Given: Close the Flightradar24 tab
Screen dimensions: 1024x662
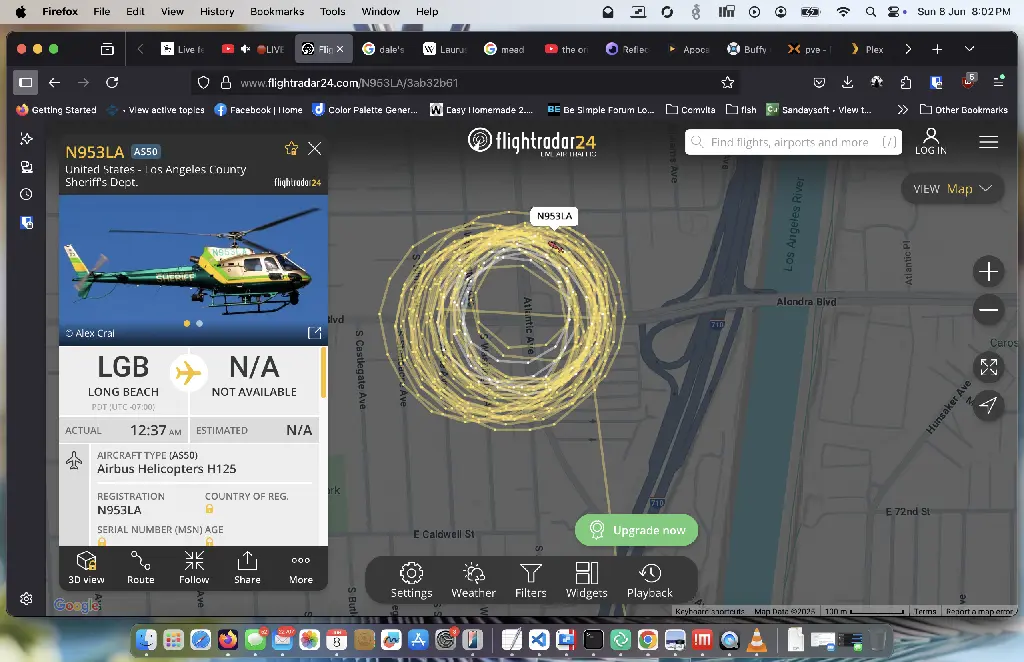Looking at the screenshot, I should pyautogui.click(x=340, y=49).
